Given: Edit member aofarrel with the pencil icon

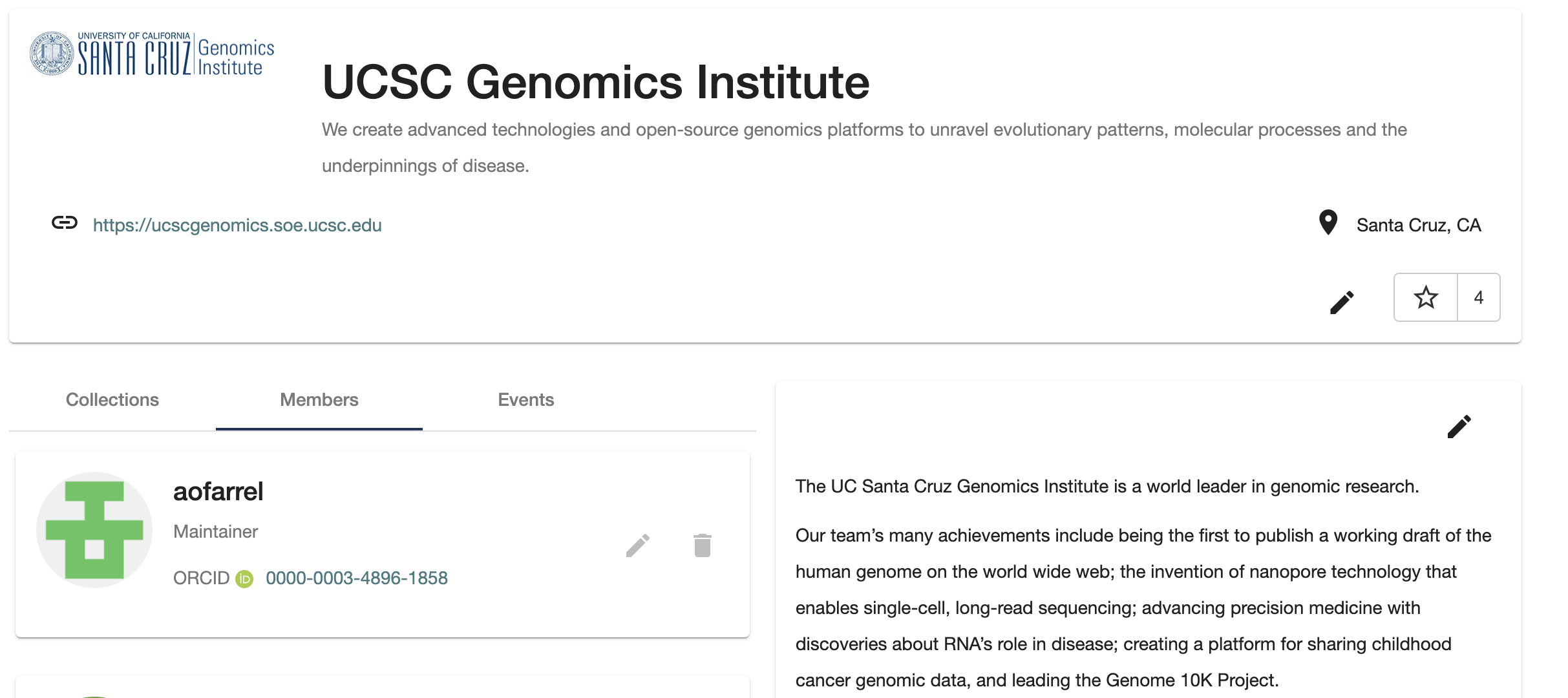Looking at the screenshot, I should pyautogui.click(x=639, y=545).
